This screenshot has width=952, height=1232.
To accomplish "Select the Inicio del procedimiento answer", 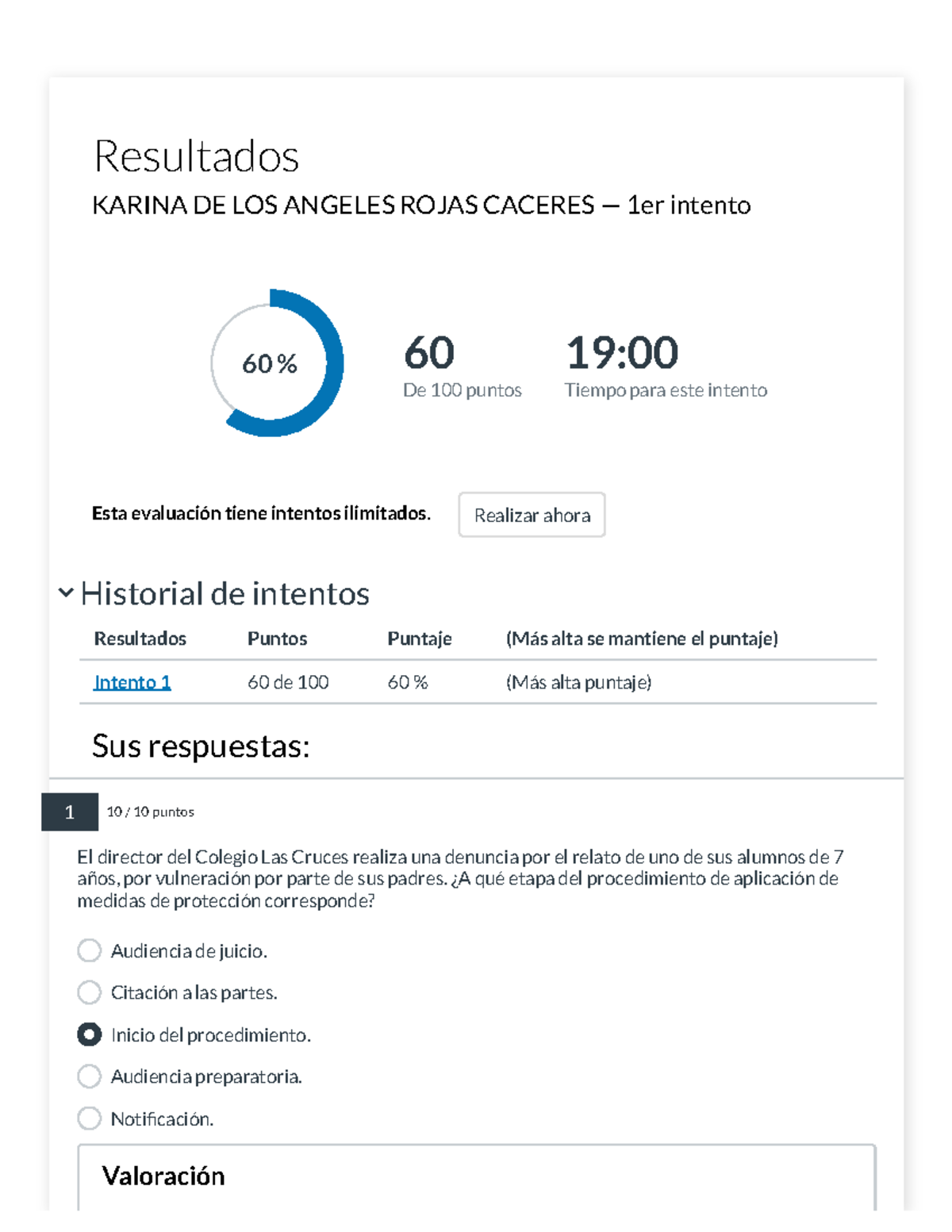I will [x=88, y=1034].
